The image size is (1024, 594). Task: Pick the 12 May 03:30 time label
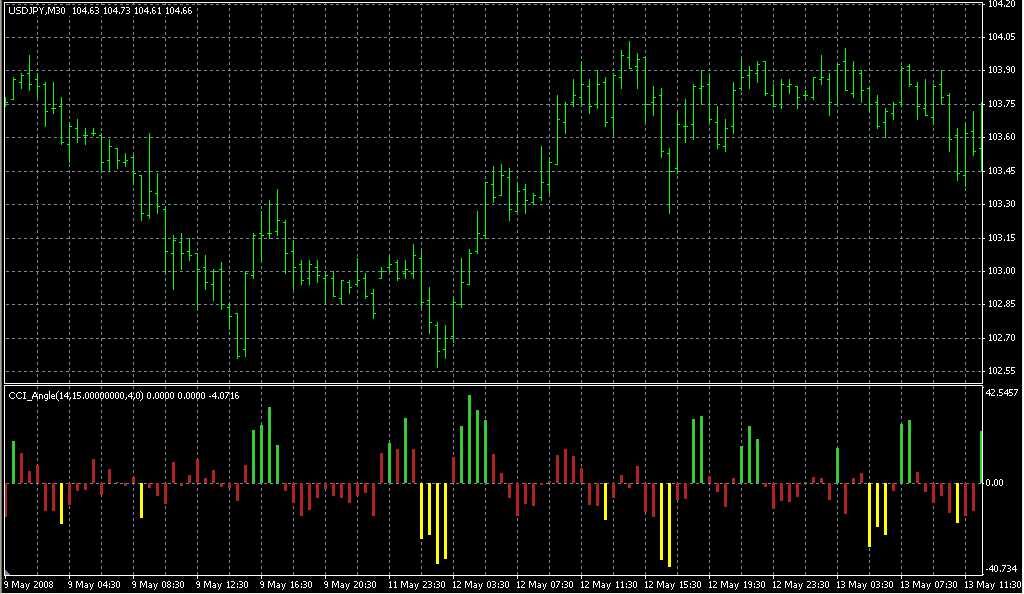481,585
